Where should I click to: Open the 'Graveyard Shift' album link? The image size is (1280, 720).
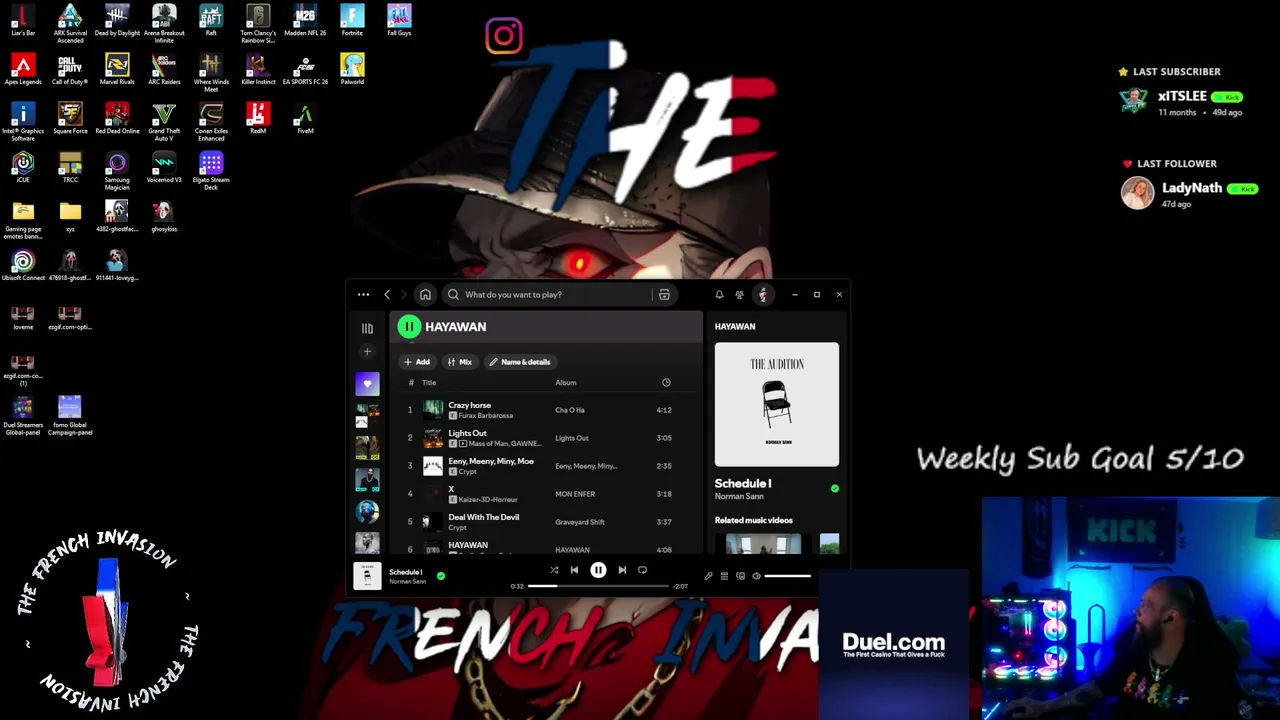pyautogui.click(x=580, y=522)
